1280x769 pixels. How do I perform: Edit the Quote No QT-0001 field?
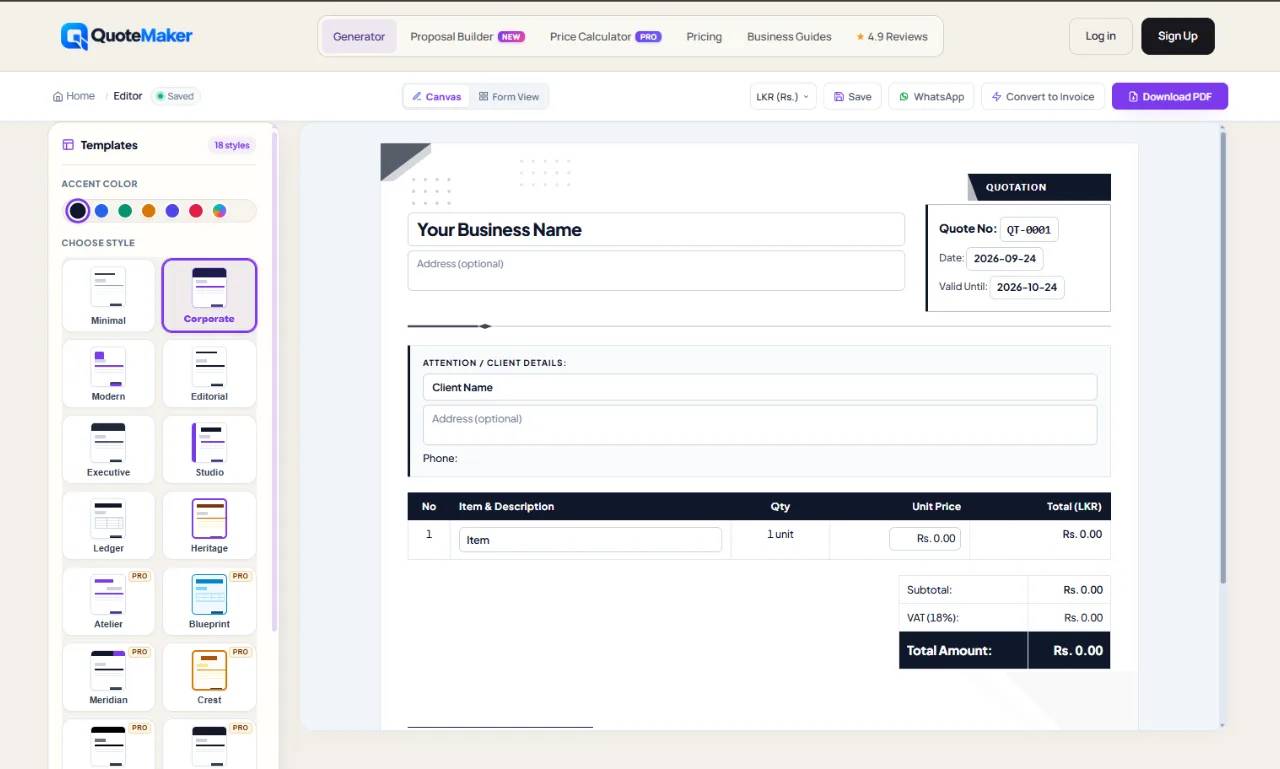coord(1029,229)
